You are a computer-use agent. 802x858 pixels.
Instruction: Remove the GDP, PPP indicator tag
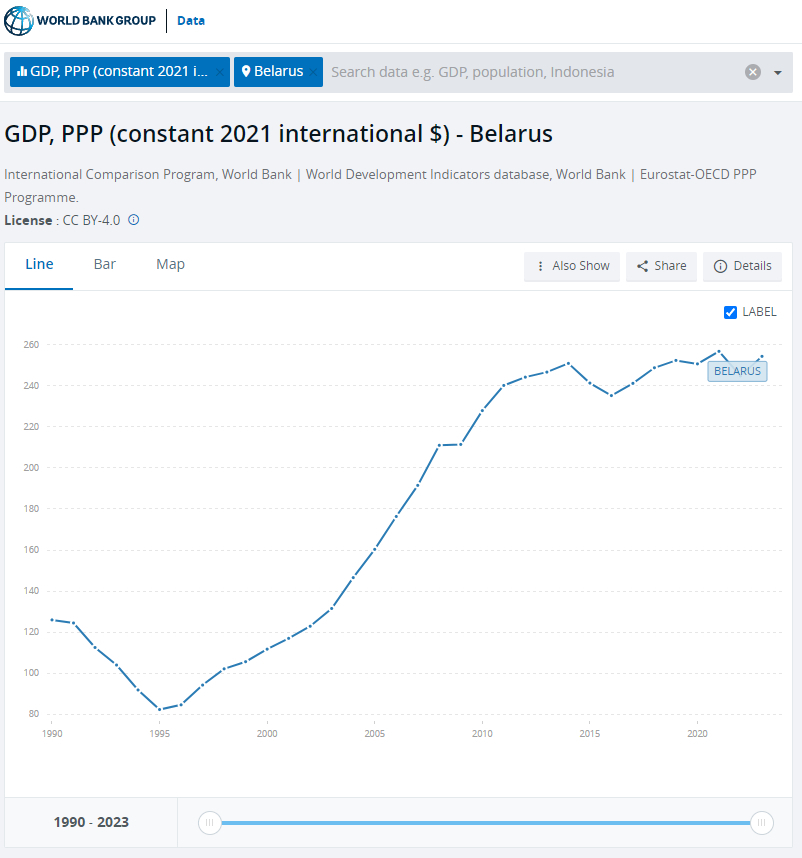[x=220, y=72]
